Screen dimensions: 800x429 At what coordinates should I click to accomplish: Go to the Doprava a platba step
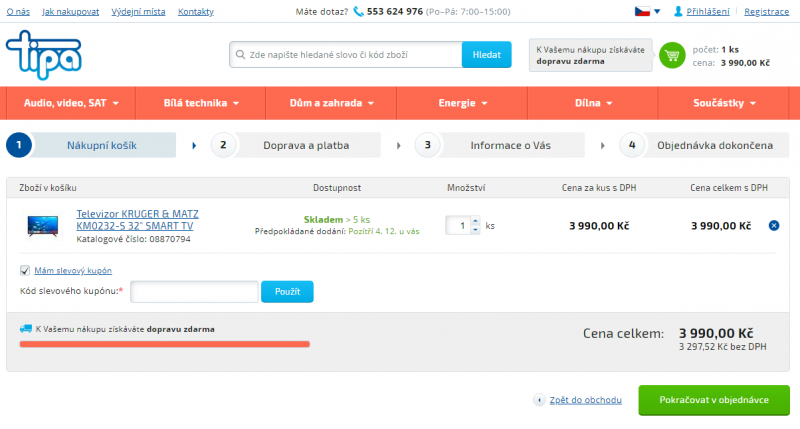[306, 145]
